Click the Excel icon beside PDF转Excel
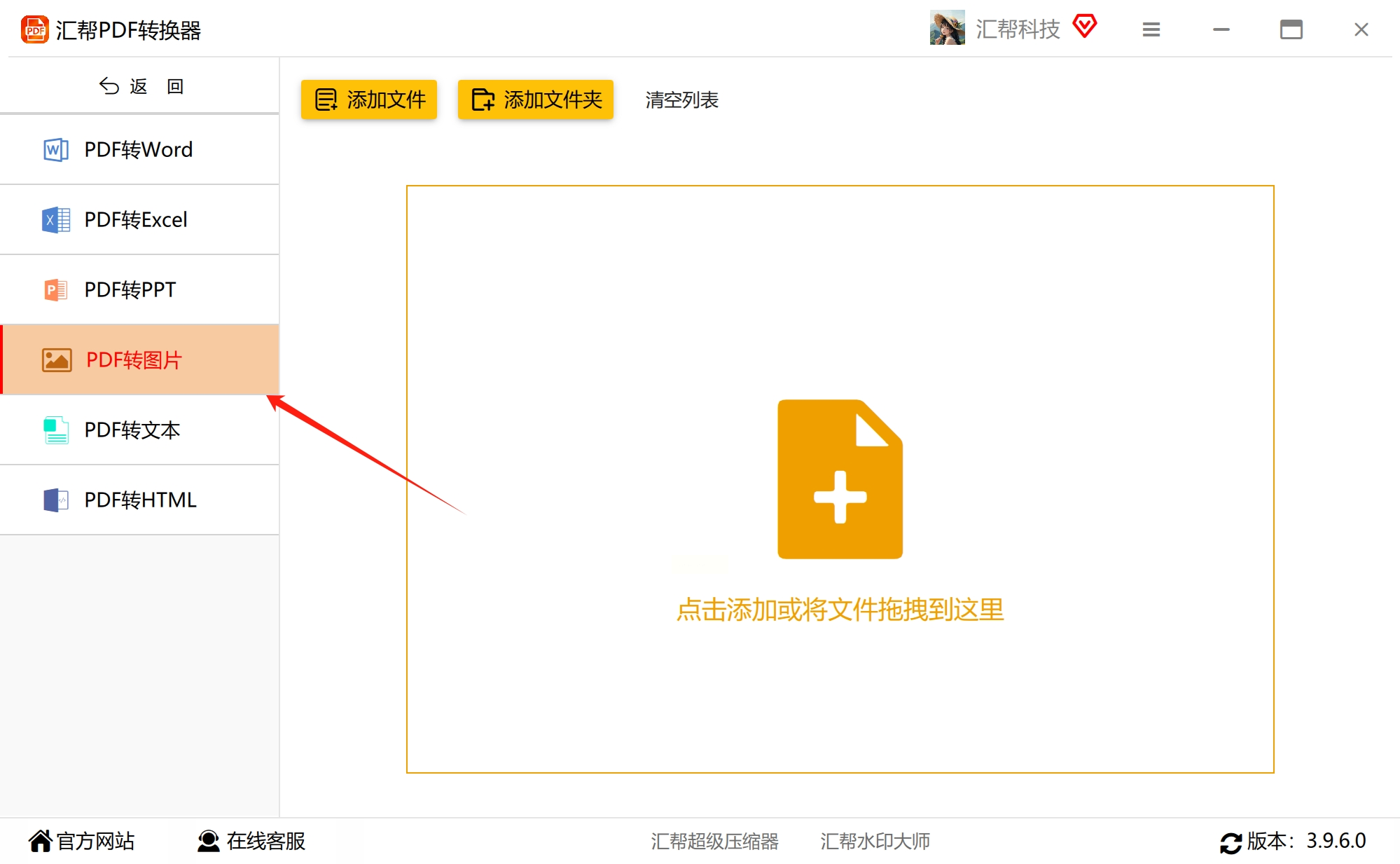 (55, 219)
